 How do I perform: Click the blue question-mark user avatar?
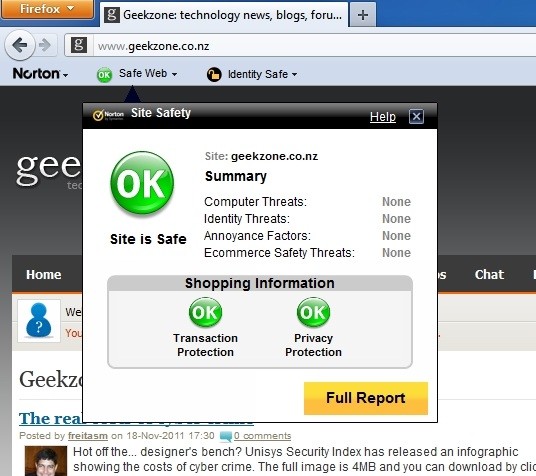click(39, 320)
